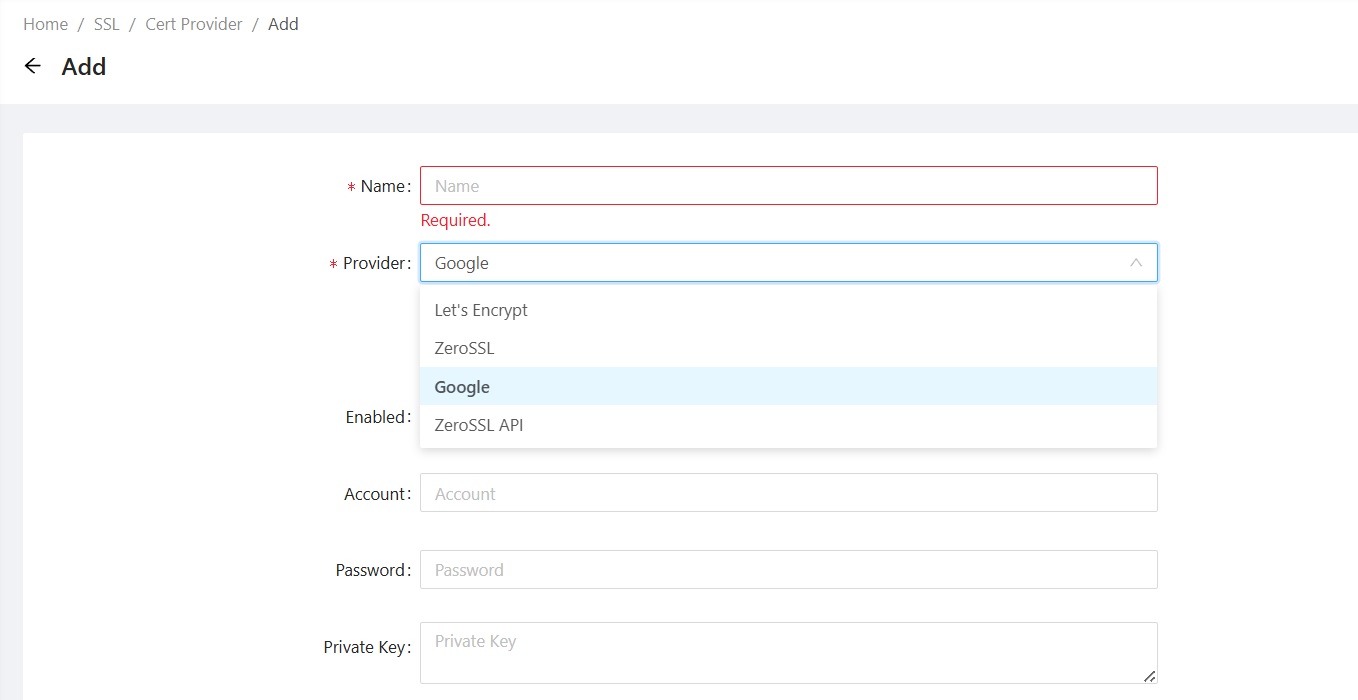The height and width of the screenshot is (700, 1358).
Task: Click the Add page heading
Action: pos(84,67)
